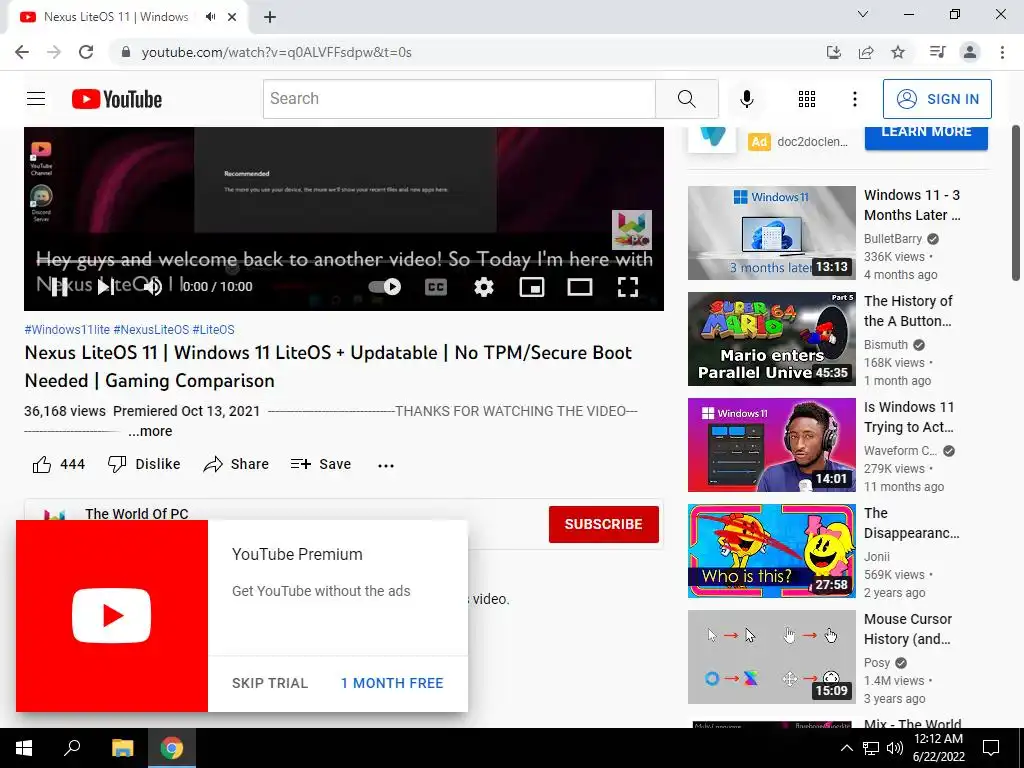Save video to playlist

tap(321, 464)
